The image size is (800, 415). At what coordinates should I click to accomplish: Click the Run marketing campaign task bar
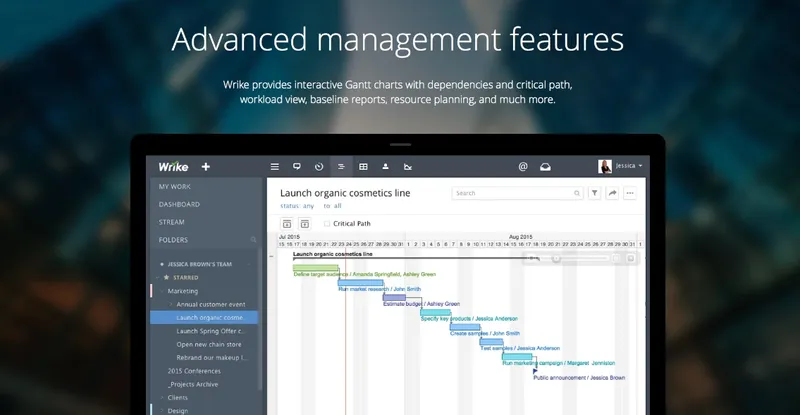click(x=517, y=356)
